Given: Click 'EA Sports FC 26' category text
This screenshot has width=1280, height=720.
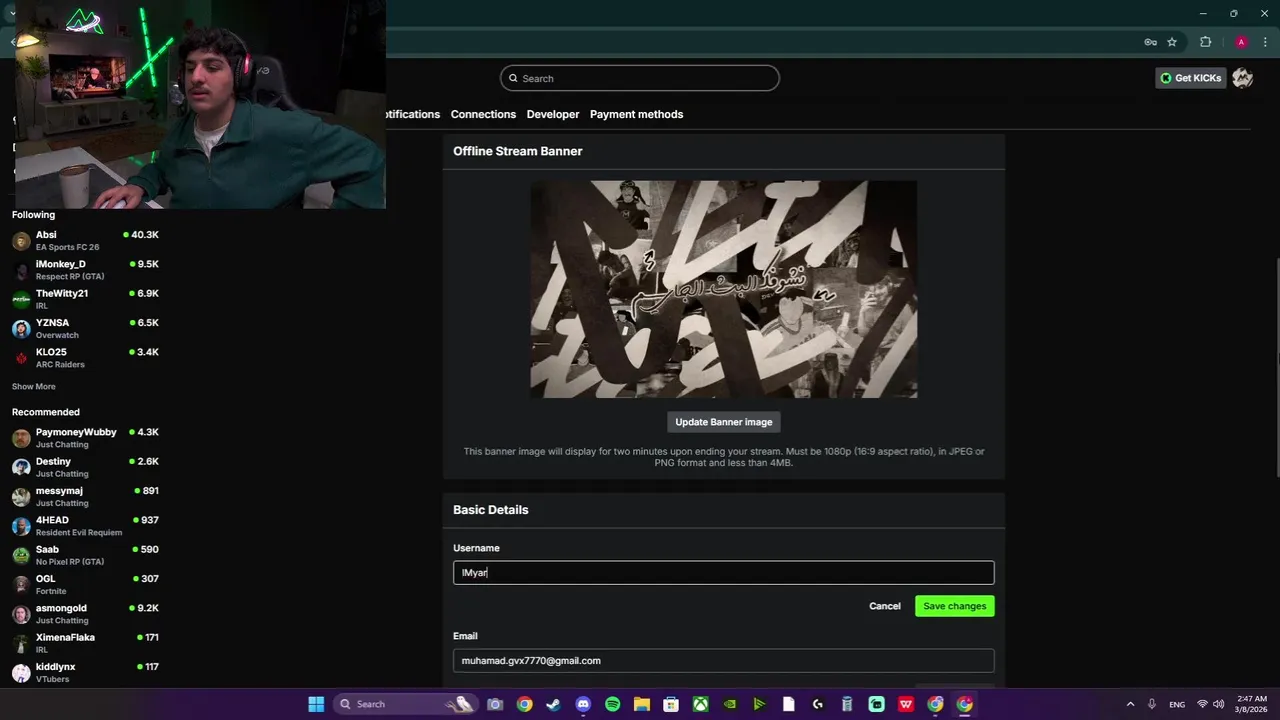Looking at the screenshot, I should coord(67,247).
